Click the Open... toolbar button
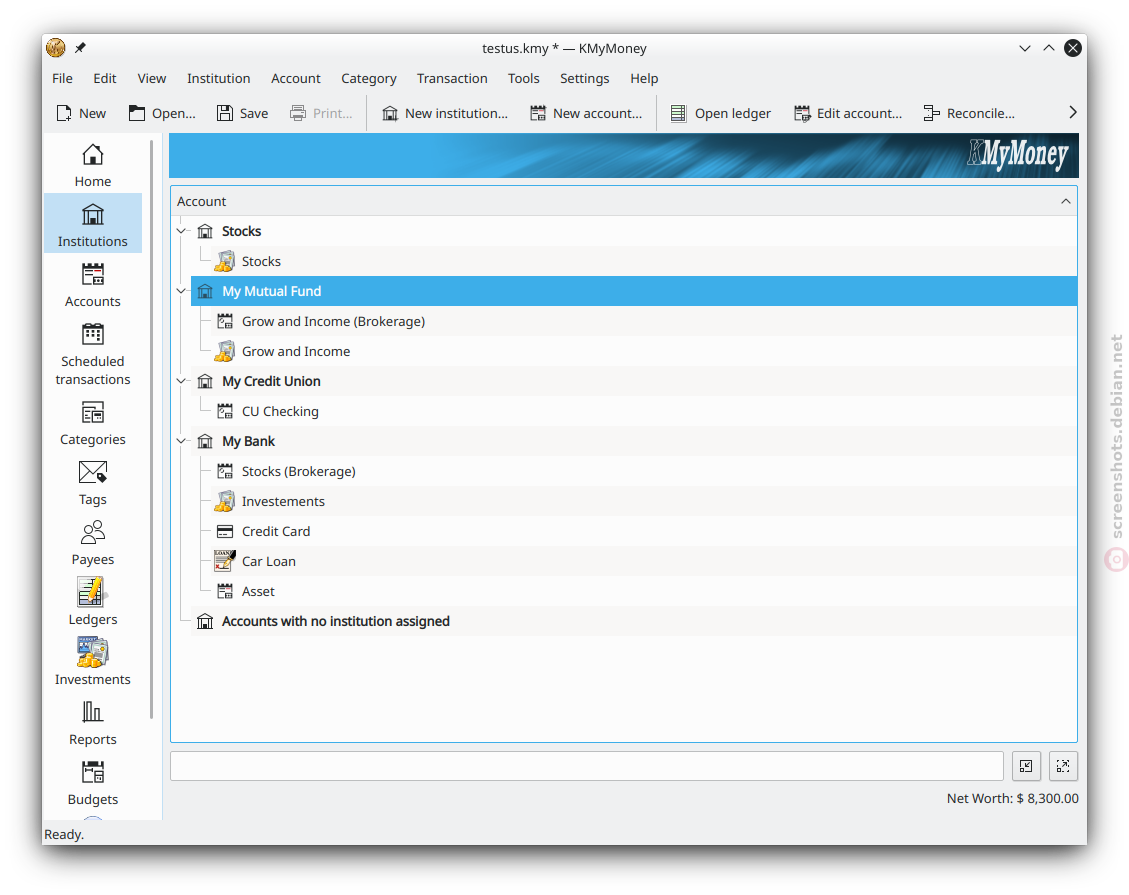Screen dimensions: 1129x895 click(x=162, y=113)
